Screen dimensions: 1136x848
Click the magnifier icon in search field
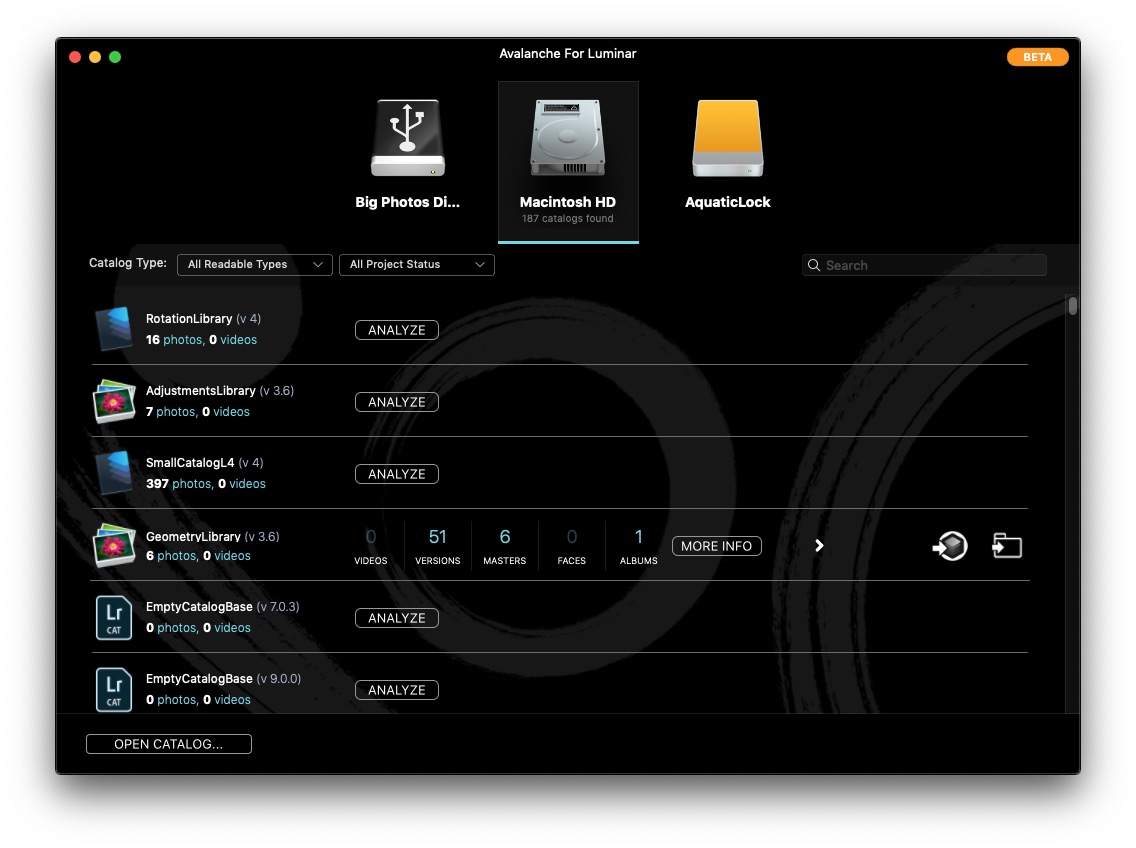[x=814, y=265]
